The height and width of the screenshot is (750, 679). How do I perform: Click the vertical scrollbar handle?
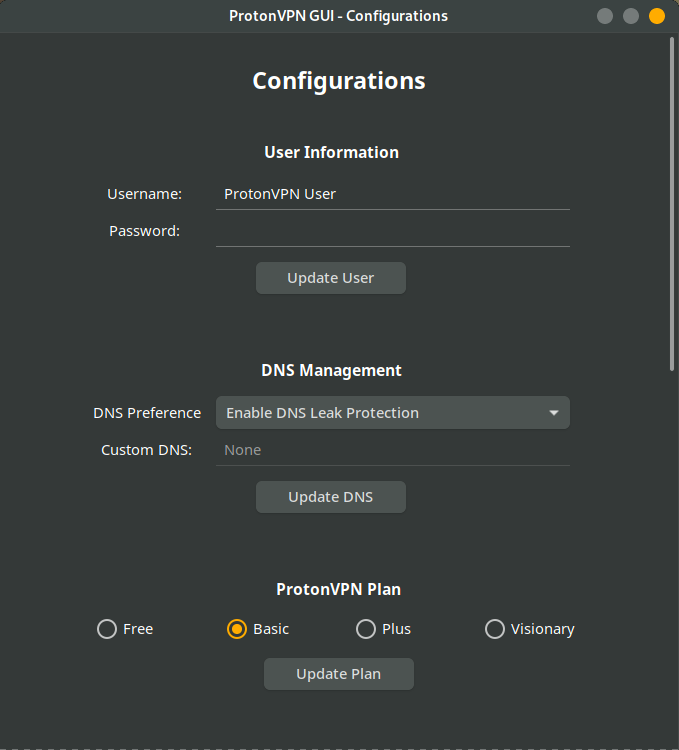(x=672, y=204)
